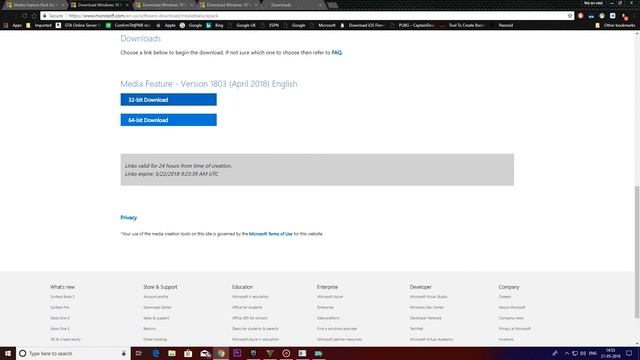
Task: Click the purple app icon on the taskbar
Action: pyautogui.click(x=237, y=353)
